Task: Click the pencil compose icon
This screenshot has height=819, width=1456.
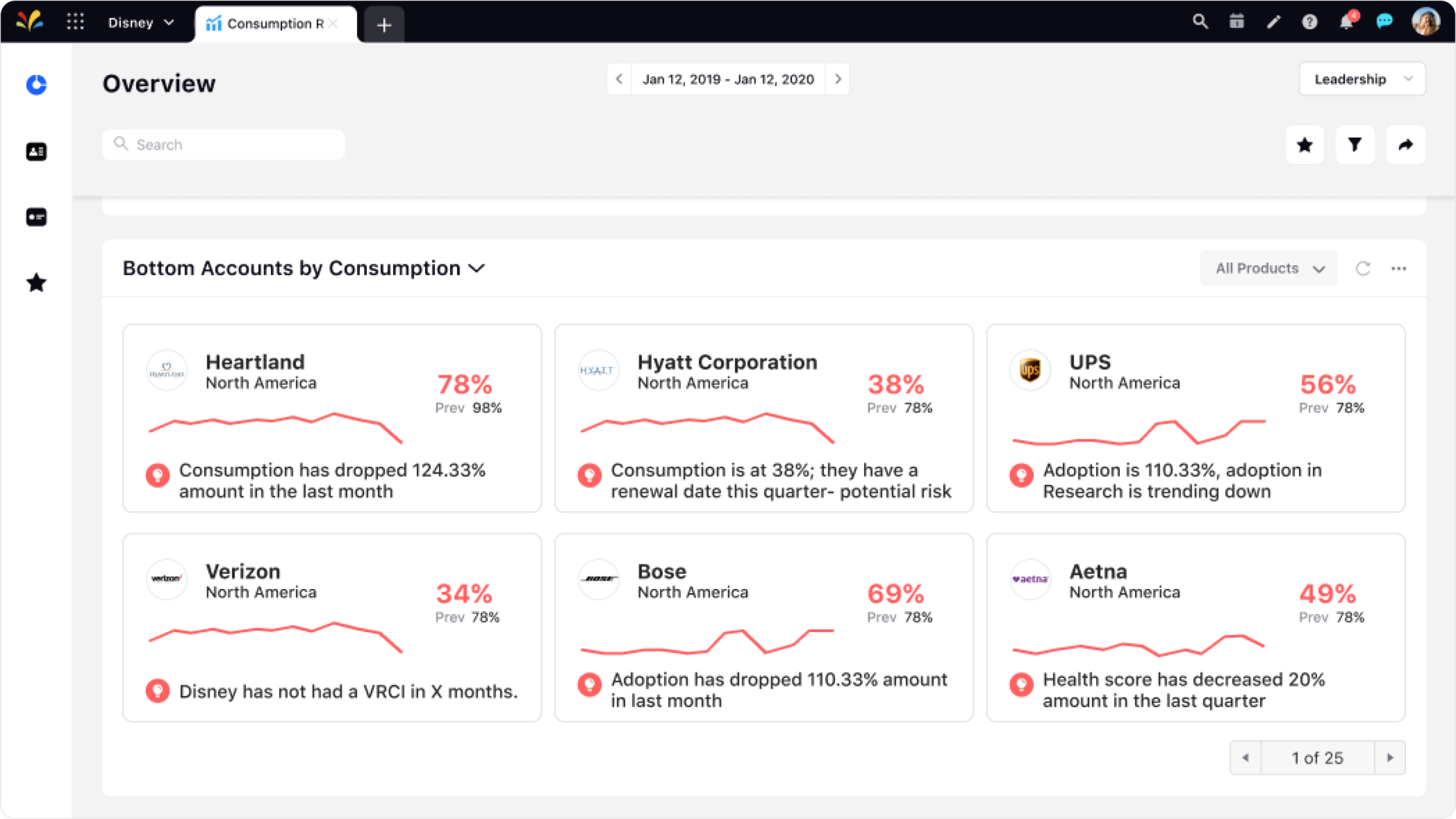Action: point(1274,22)
